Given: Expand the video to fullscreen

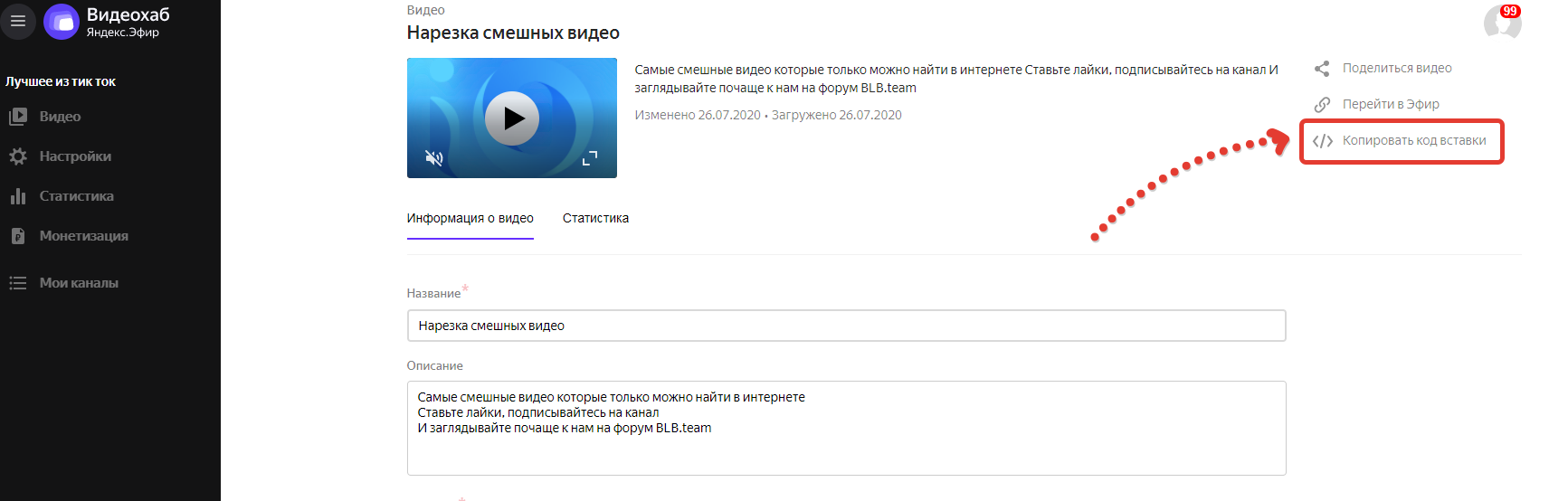Looking at the screenshot, I should 590,158.
